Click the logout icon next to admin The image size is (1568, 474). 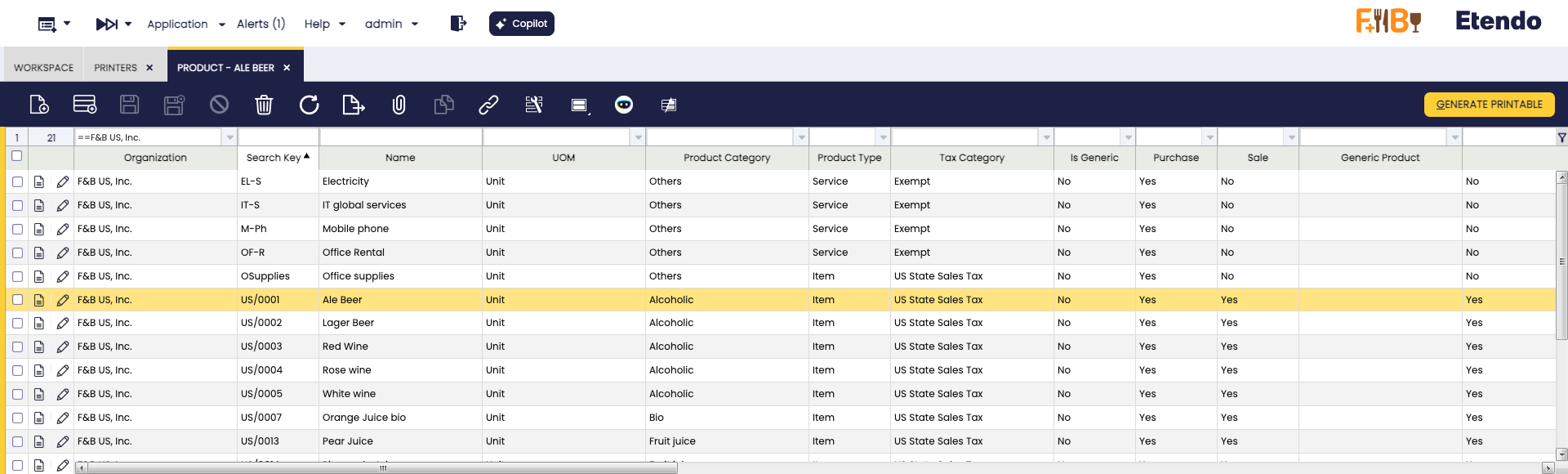point(458,24)
